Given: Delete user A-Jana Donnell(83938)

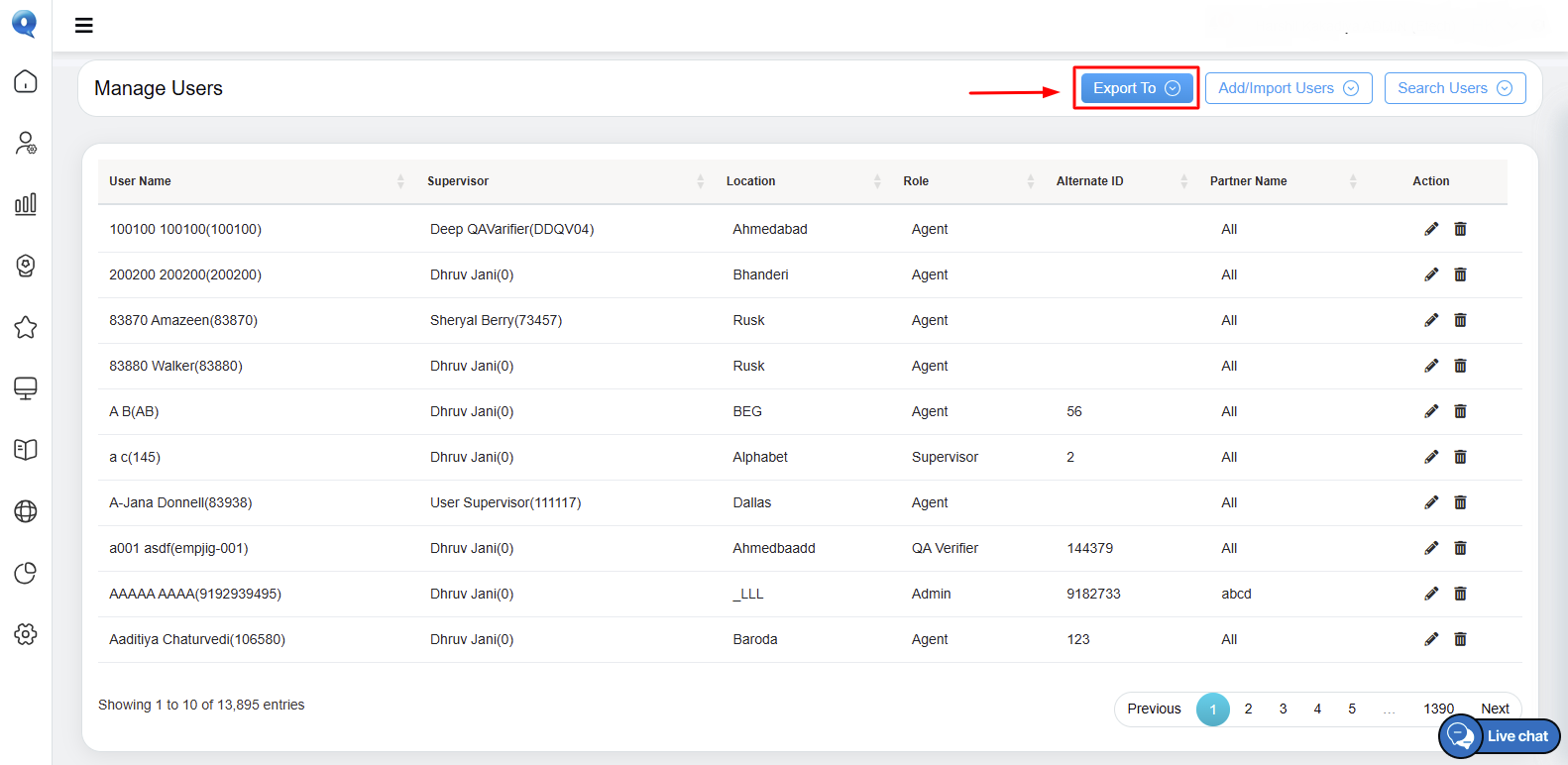Looking at the screenshot, I should 1460,502.
